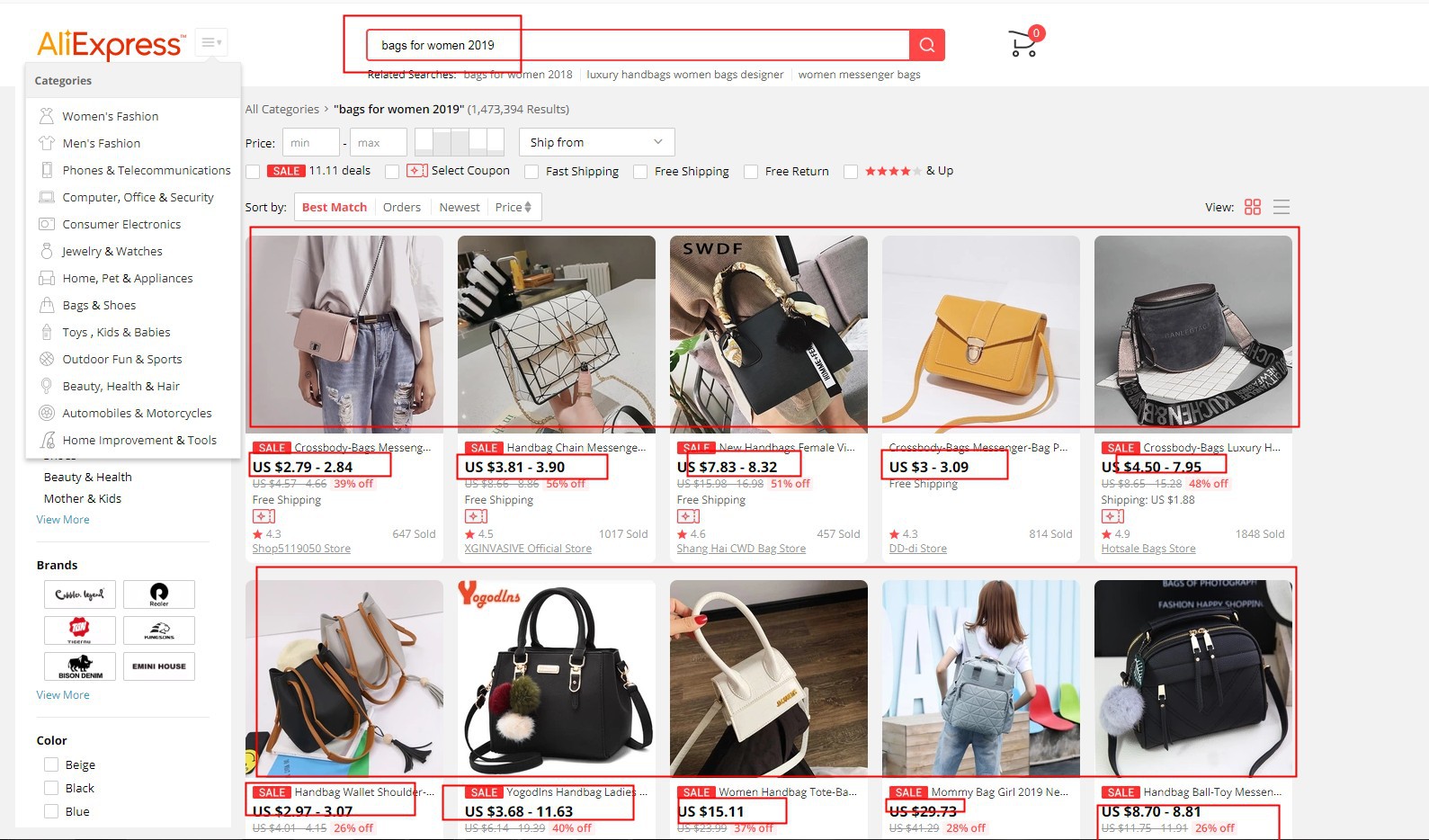1429x840 pixels.
Task: Open the Ship from dropdown
Action: coord(597,142)
